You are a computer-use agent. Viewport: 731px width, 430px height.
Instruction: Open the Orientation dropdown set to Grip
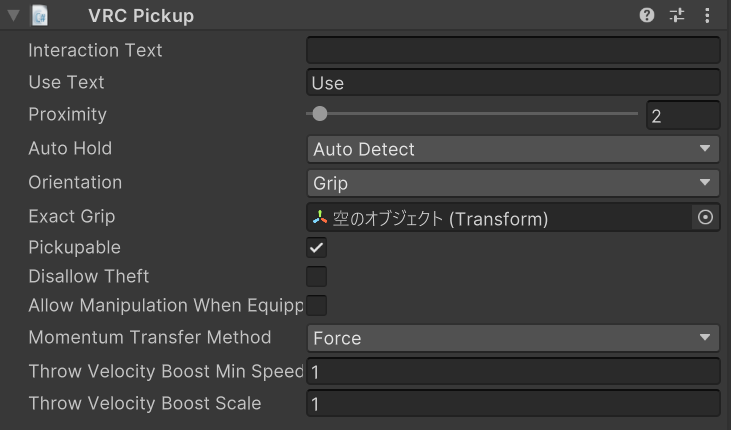(512, 183)
